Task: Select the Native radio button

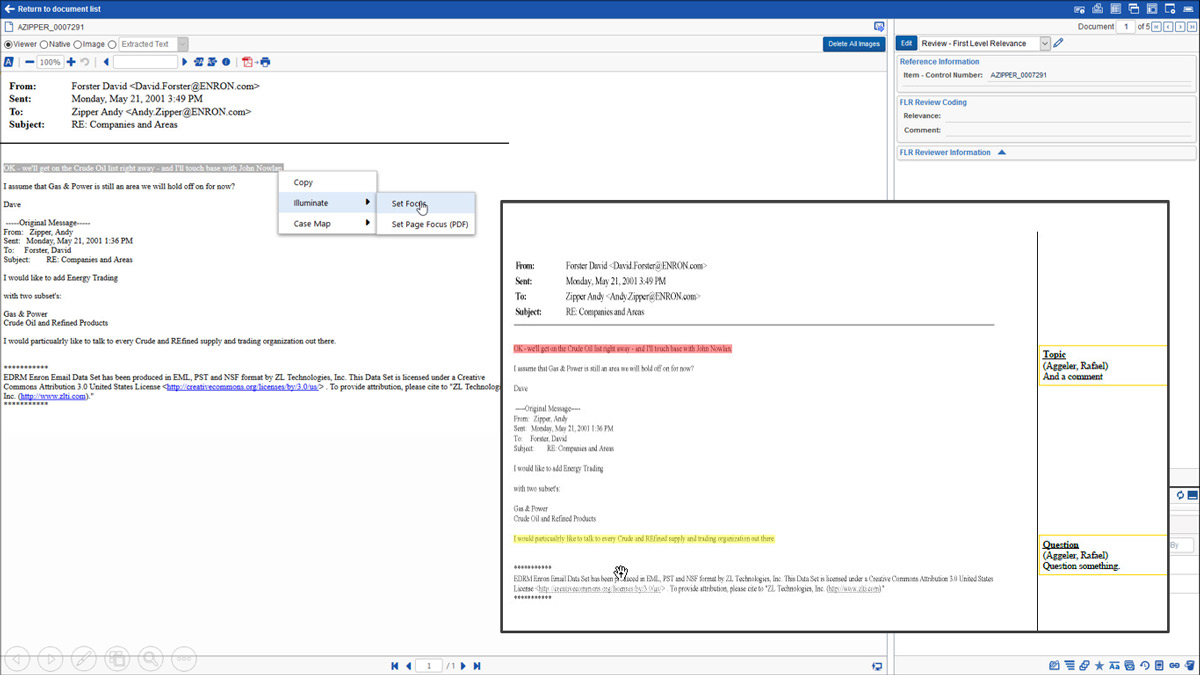Action: tap(44, 44)
